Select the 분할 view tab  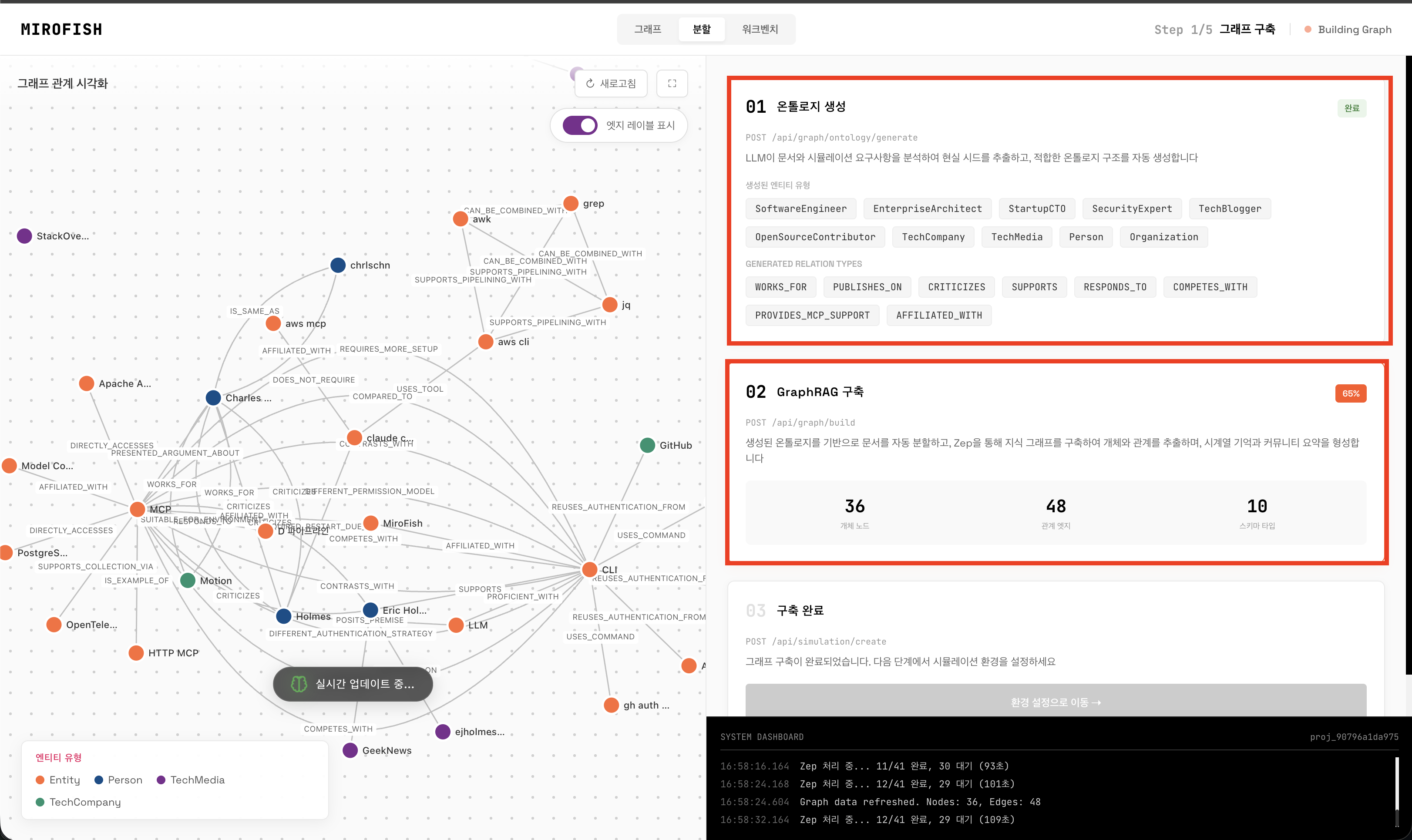[x=701, y=29]
